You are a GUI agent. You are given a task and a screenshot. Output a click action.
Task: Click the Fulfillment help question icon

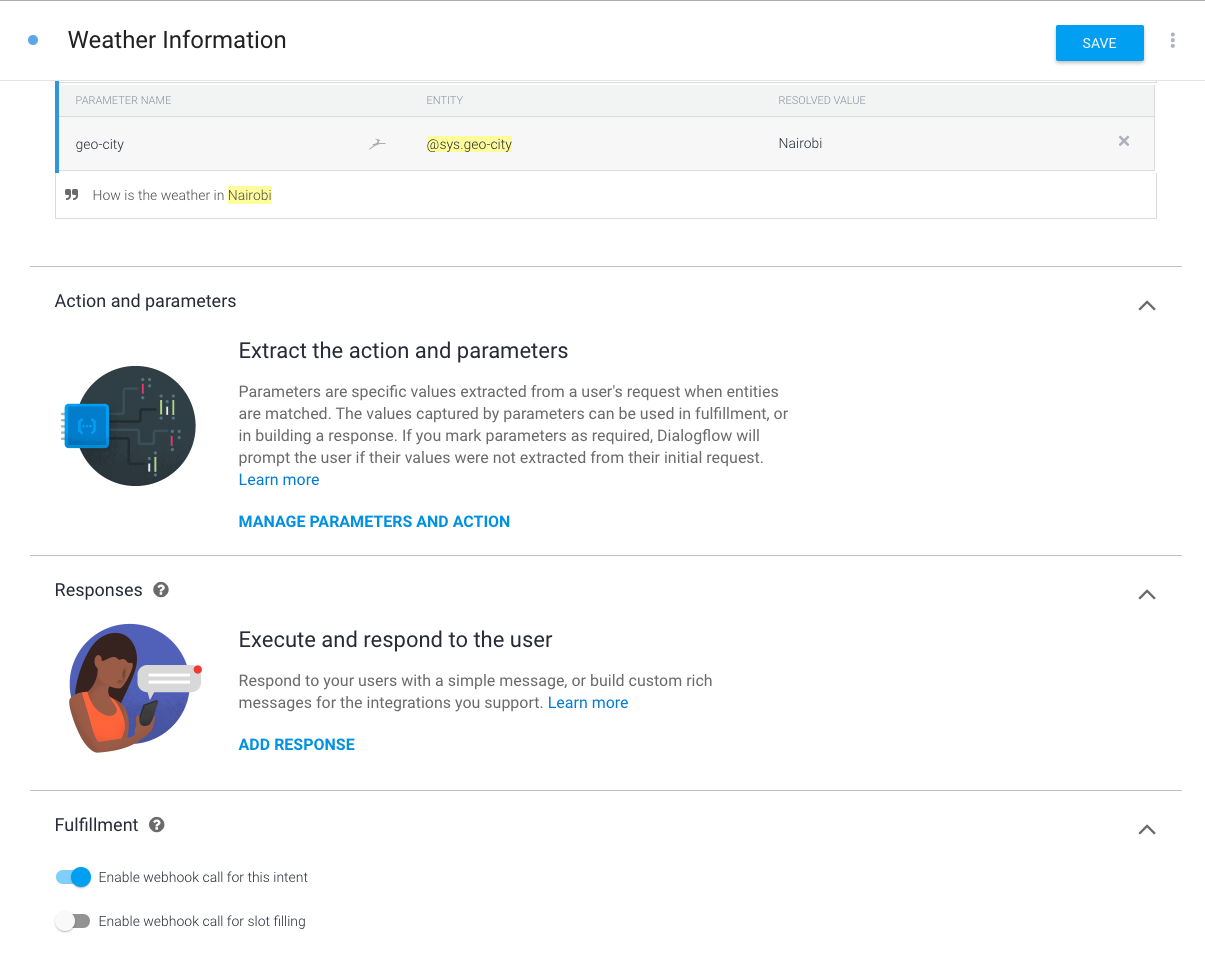[156, 825]
